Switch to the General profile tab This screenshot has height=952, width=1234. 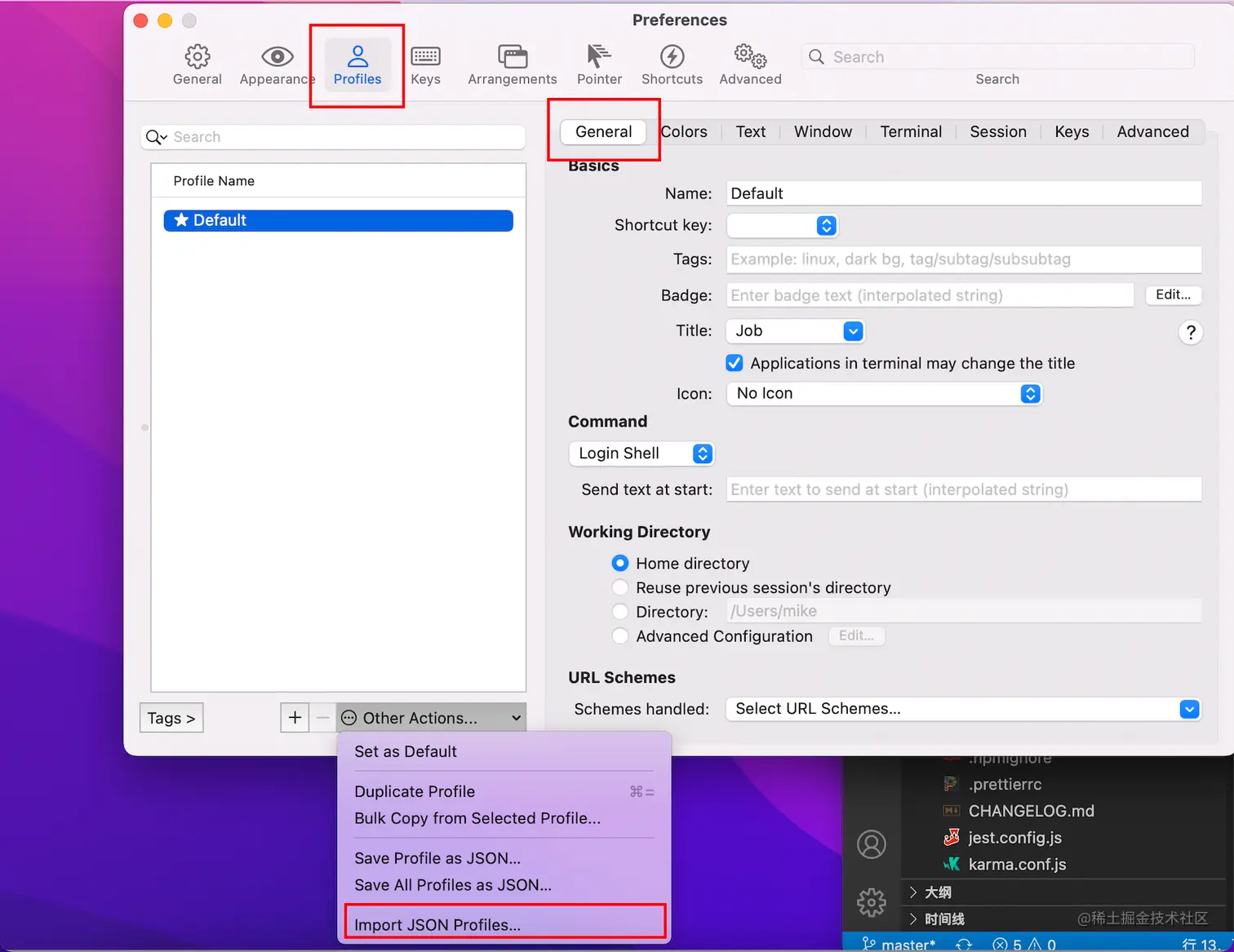(604, 131)
